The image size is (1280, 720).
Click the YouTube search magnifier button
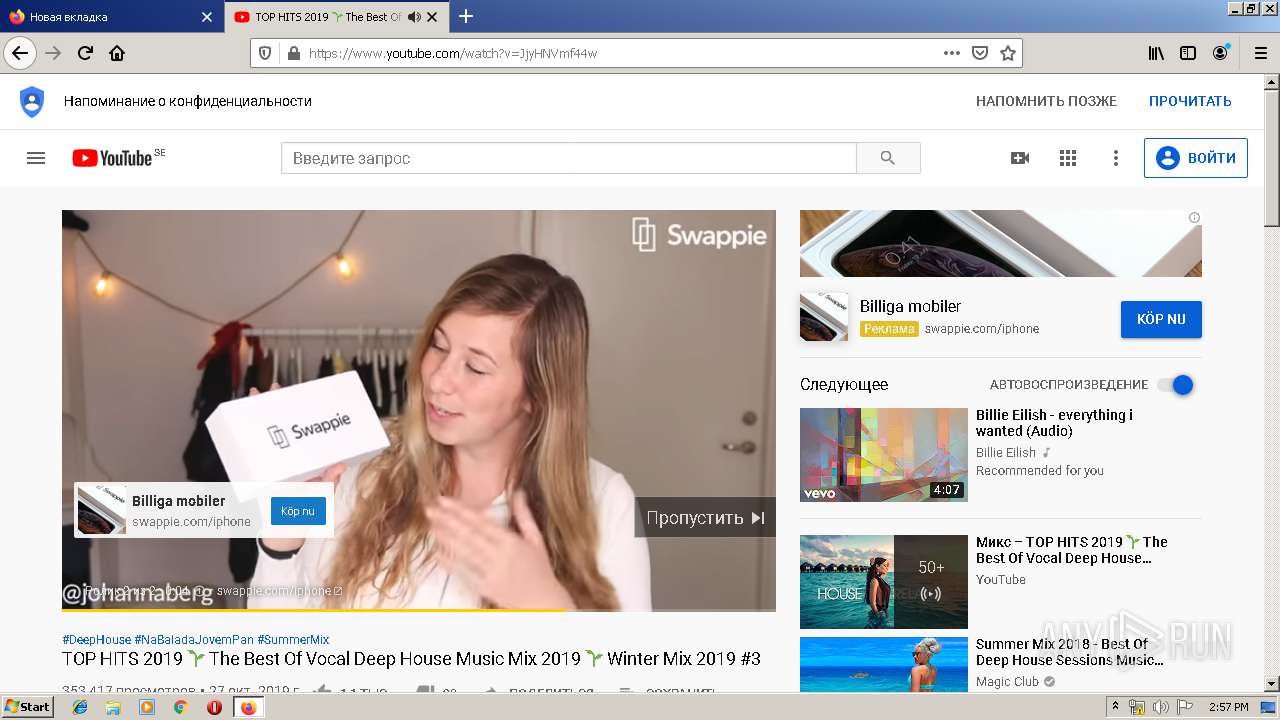click(888, 158)
